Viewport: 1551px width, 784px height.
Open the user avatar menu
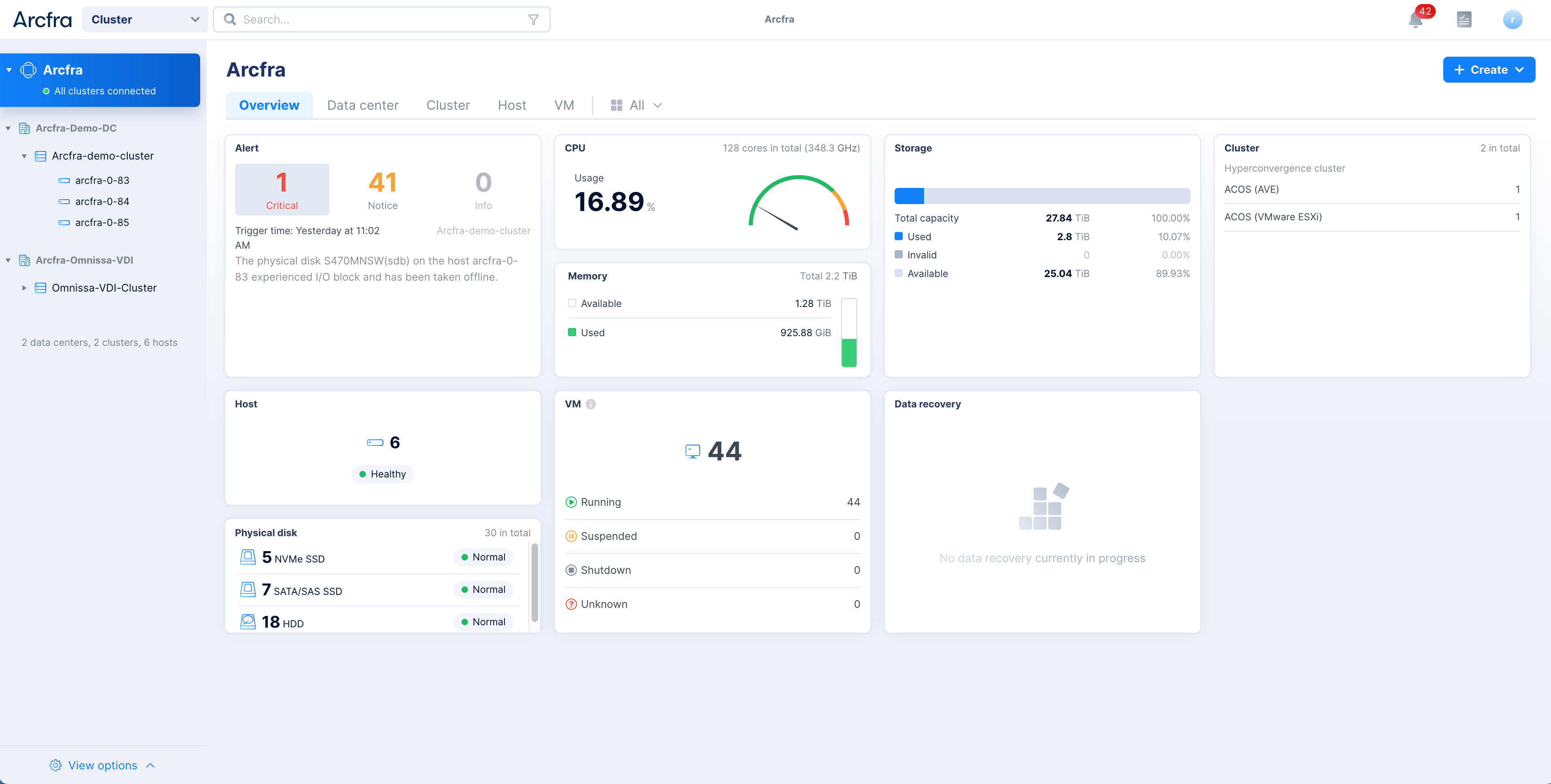pos(1512,20)
